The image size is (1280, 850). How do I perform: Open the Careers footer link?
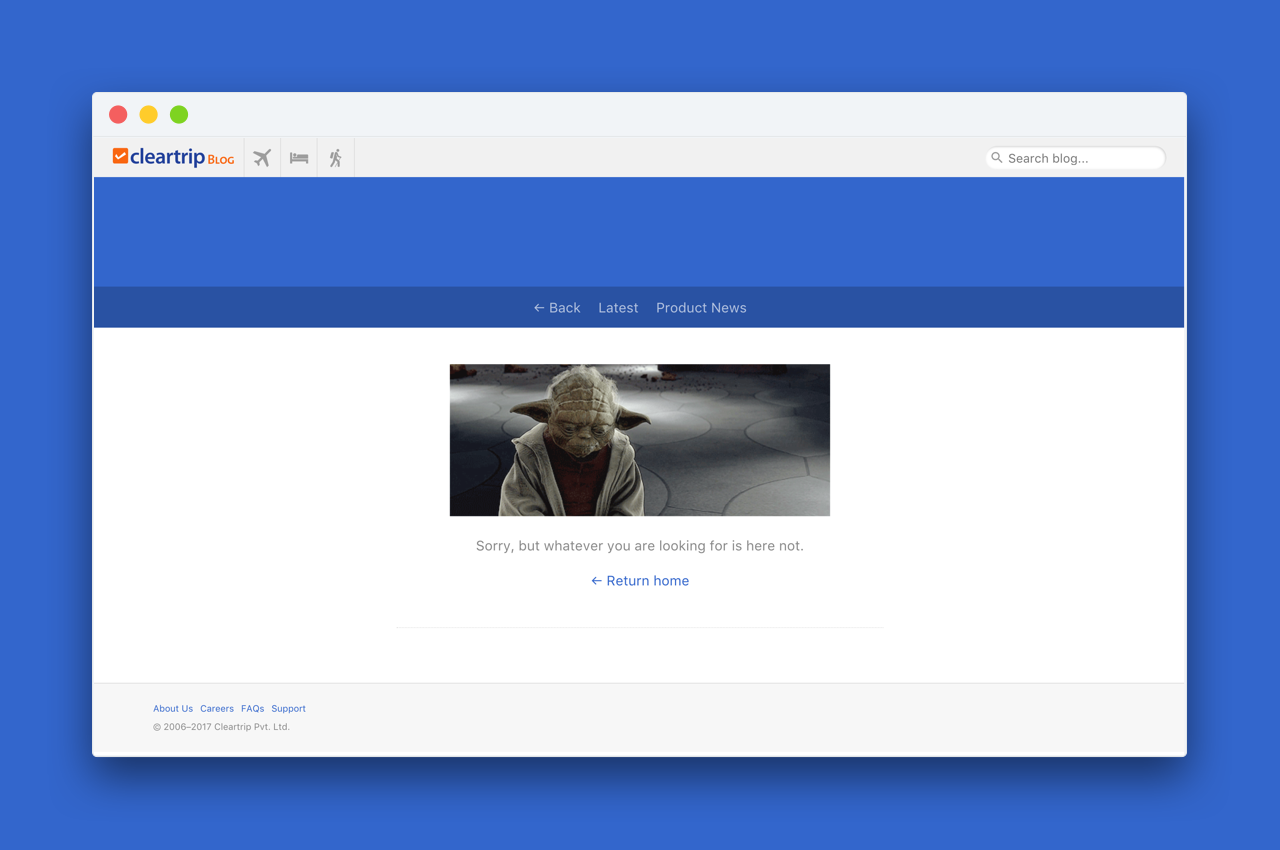coord(217,709)
